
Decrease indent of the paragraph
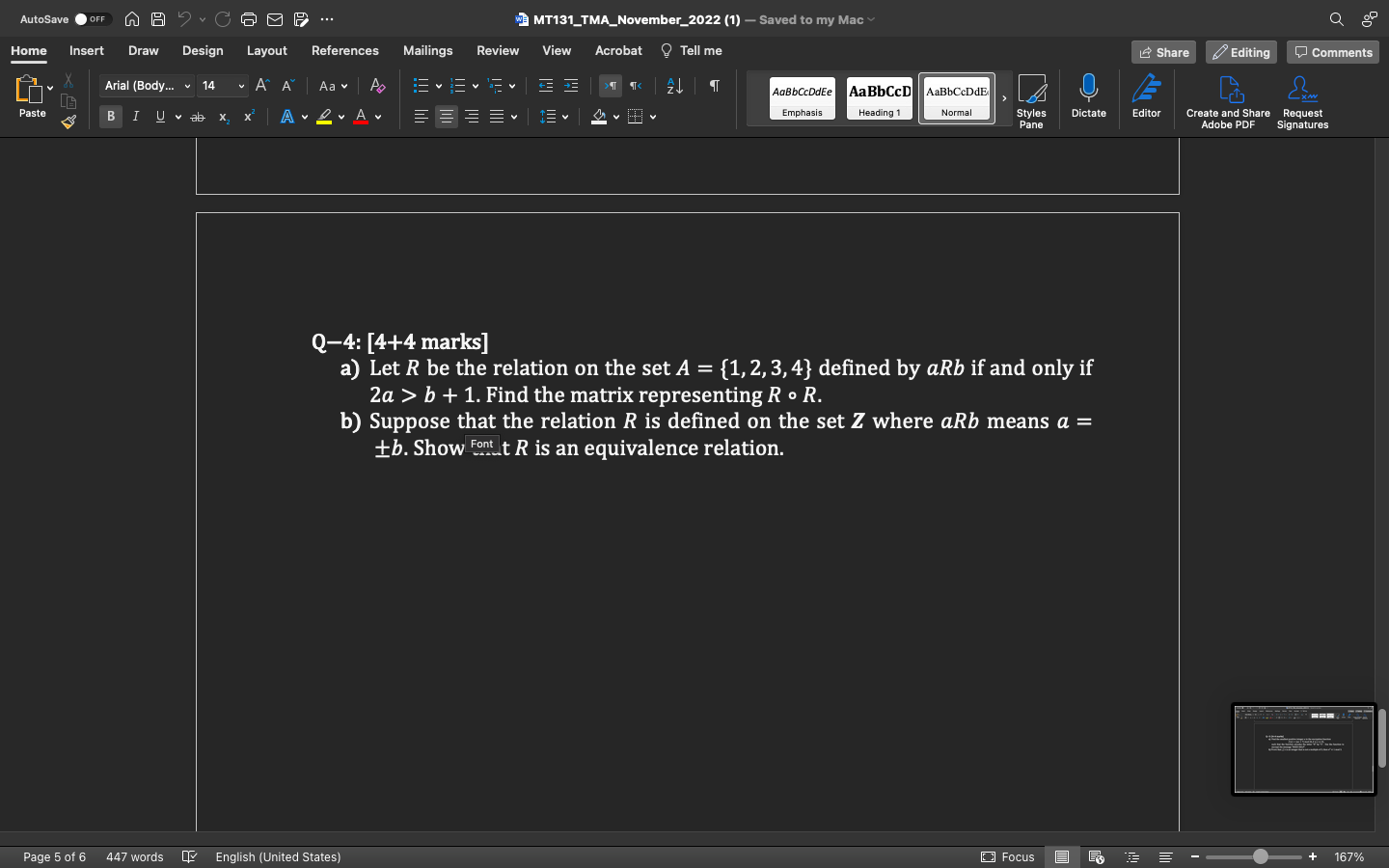546,86
